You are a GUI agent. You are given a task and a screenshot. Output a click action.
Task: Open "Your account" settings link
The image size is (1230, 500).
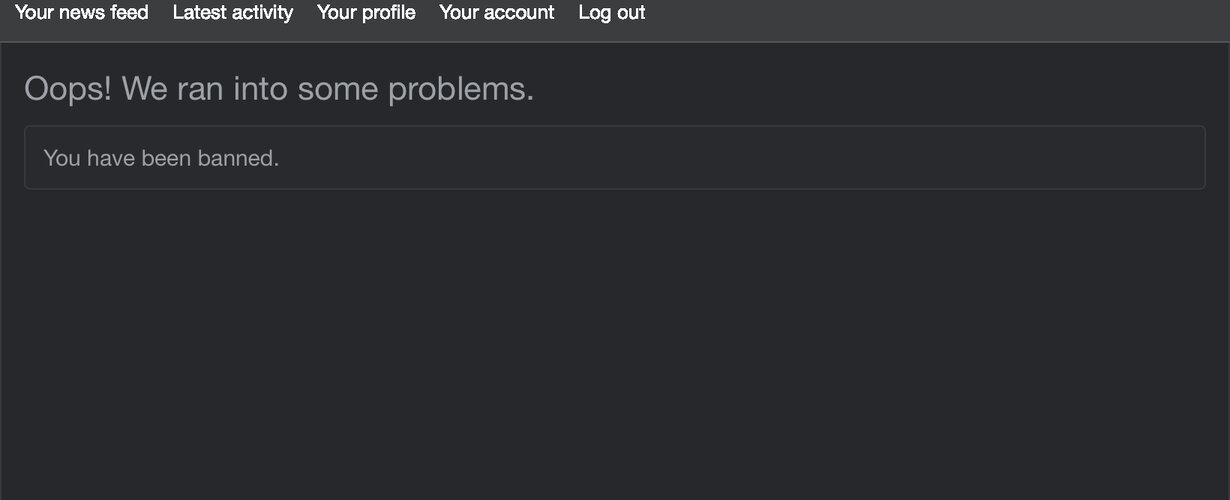coord(497,13)
